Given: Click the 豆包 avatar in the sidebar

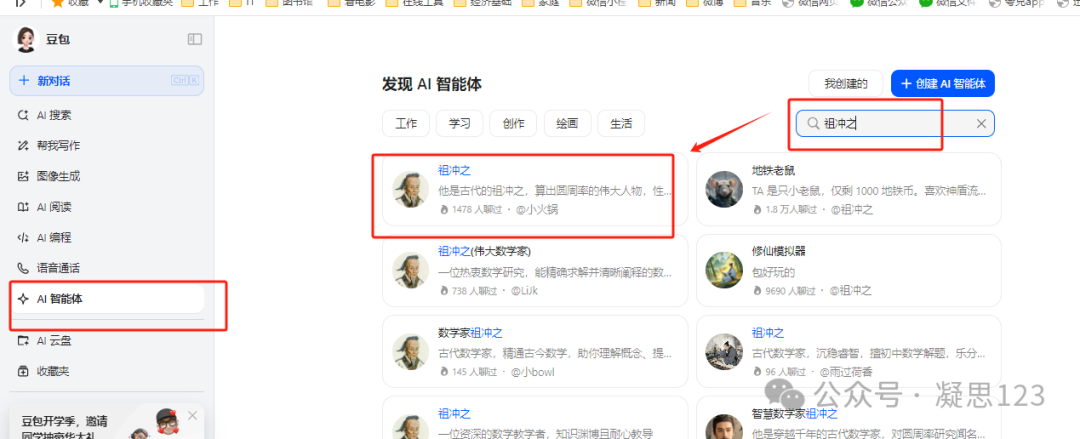Looking at the screenshot, I should coord(26,40).
